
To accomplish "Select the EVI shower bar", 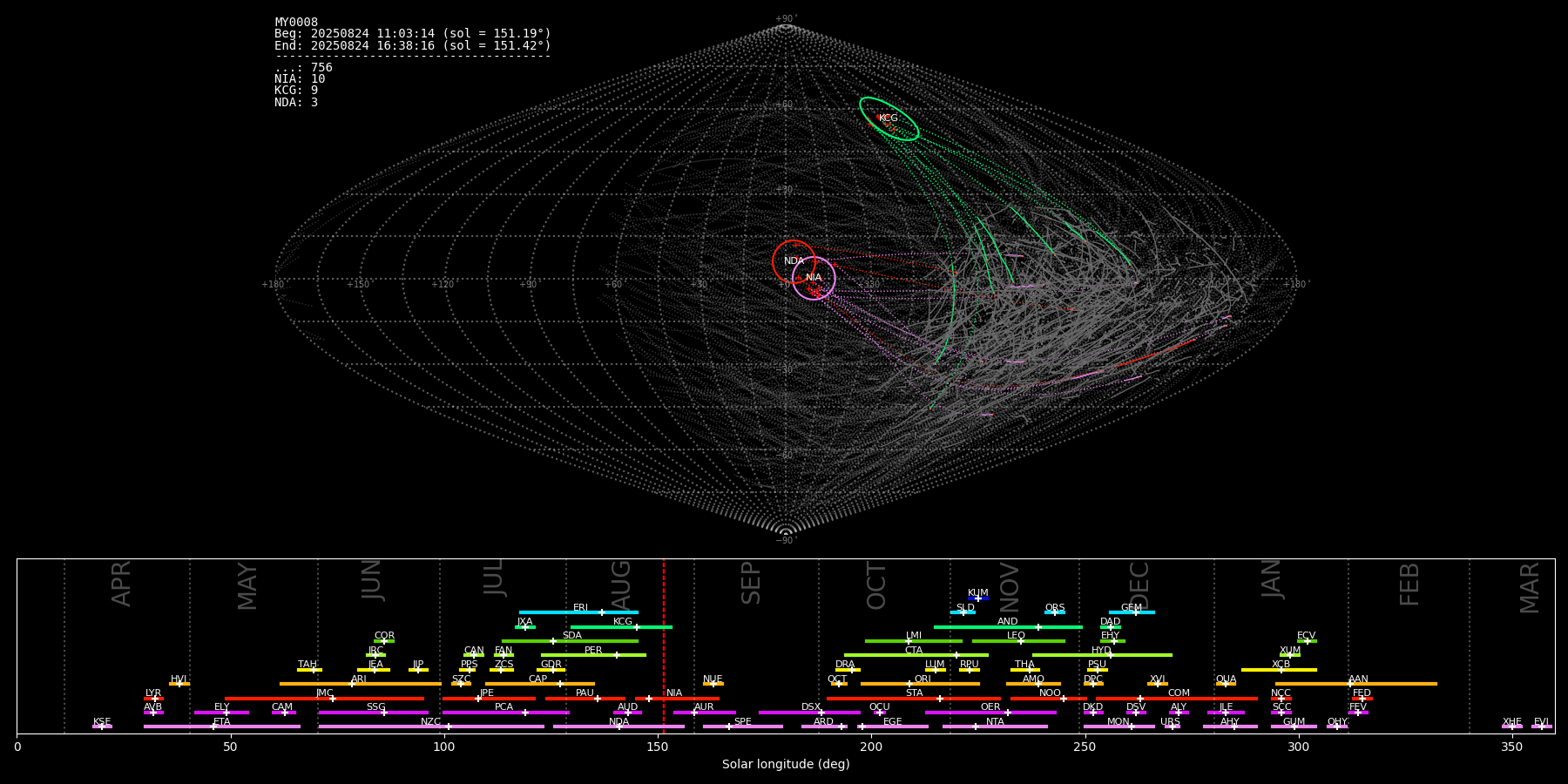I will point(1541,727).
